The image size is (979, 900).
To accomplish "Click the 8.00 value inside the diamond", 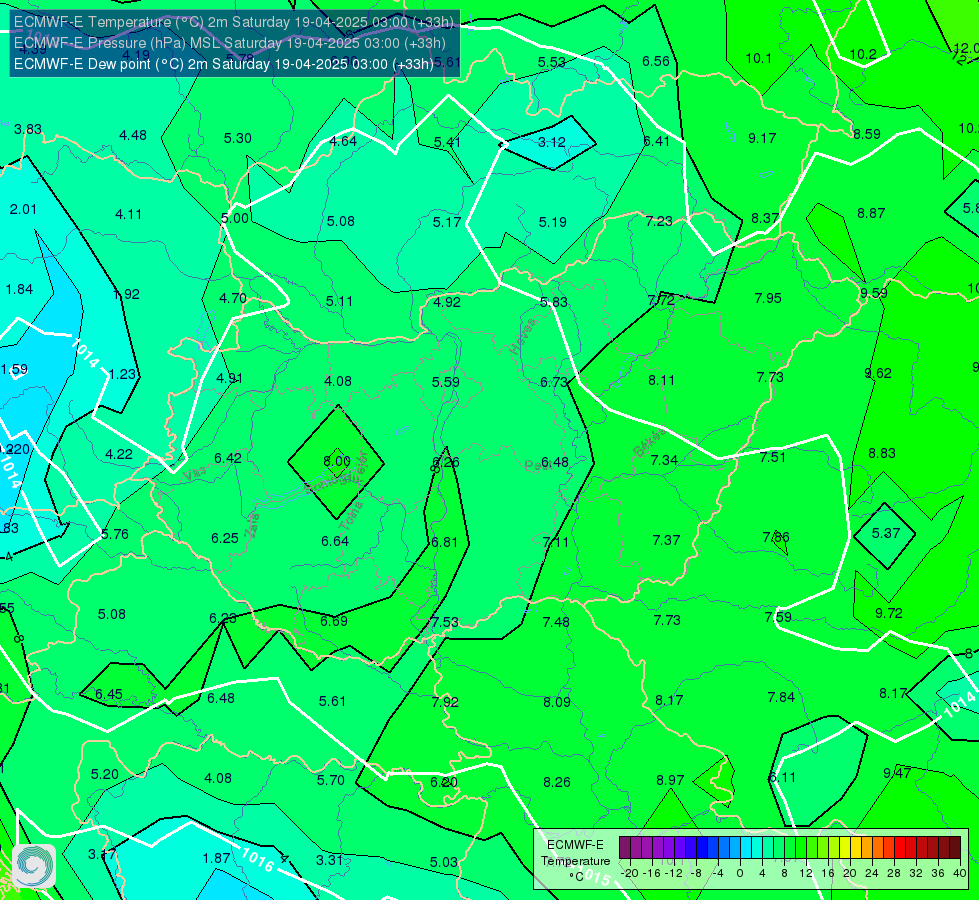I will (x=337, y=462).
